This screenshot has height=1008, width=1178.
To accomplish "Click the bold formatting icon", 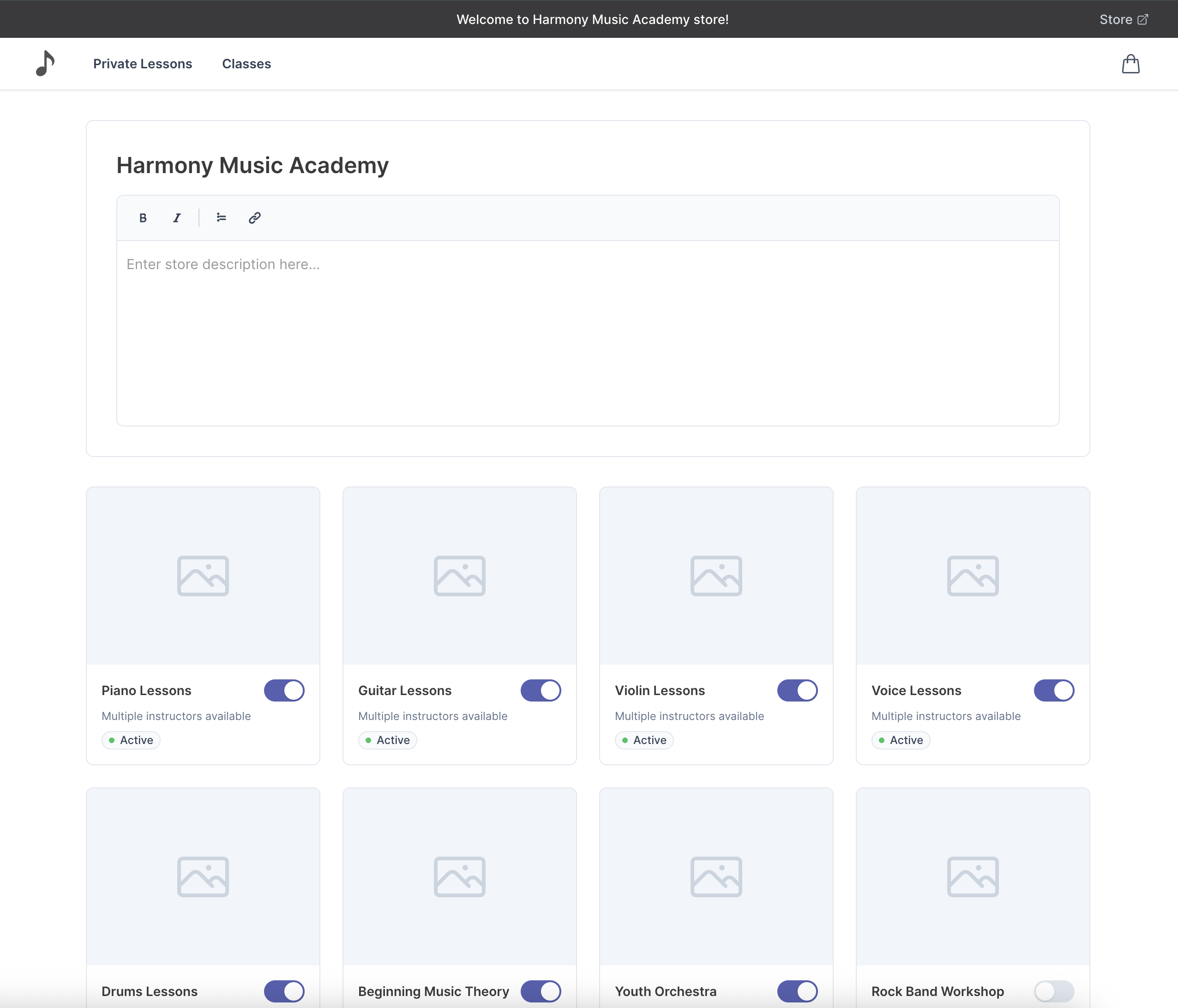I will pyautogui.click(x=142, y=218).
